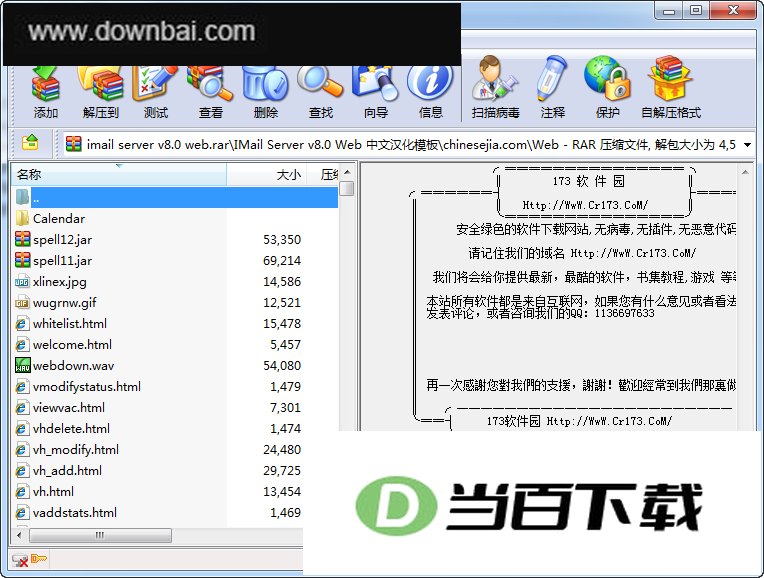Click size value 54,080 of webdown.wav
764x578 pixels.
coord(282,366)
